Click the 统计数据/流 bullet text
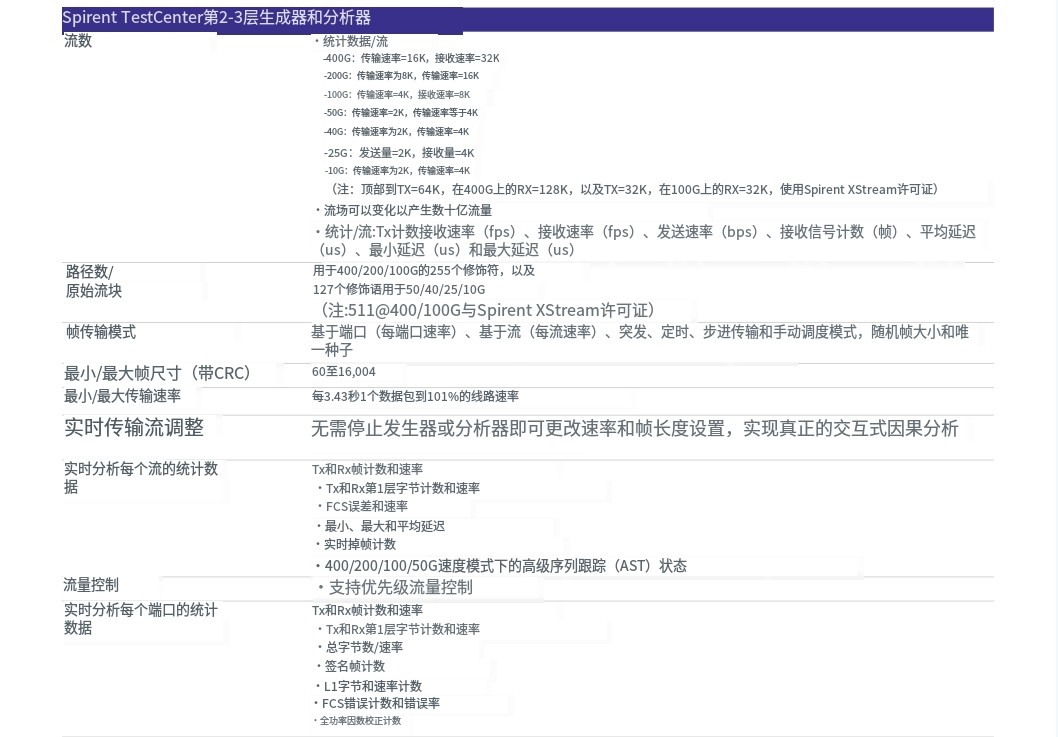The image size is (1058, 737). tap(353, 41)
